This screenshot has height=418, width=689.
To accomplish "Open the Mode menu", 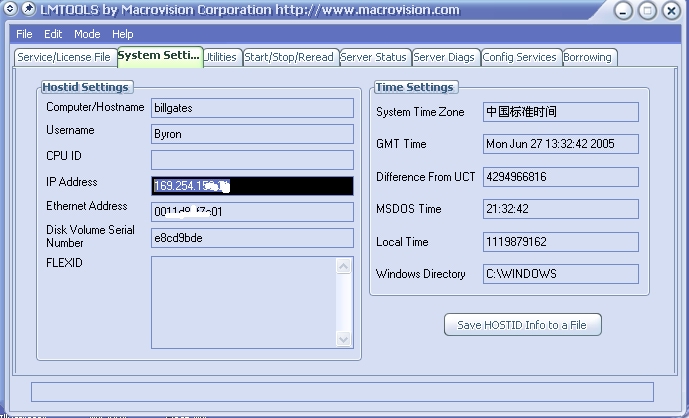I will click(x=87, y=34).
